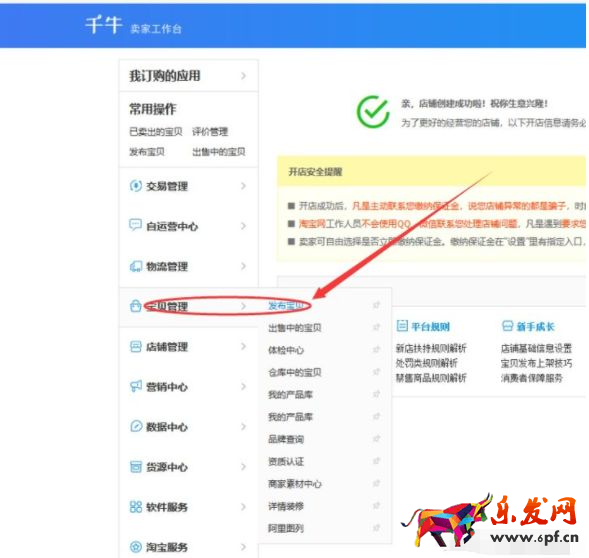The height and width of the screenshot is (558, 589).
Task: Open the 评价管理 shortcut link
Action: click(x=210, y=132)
